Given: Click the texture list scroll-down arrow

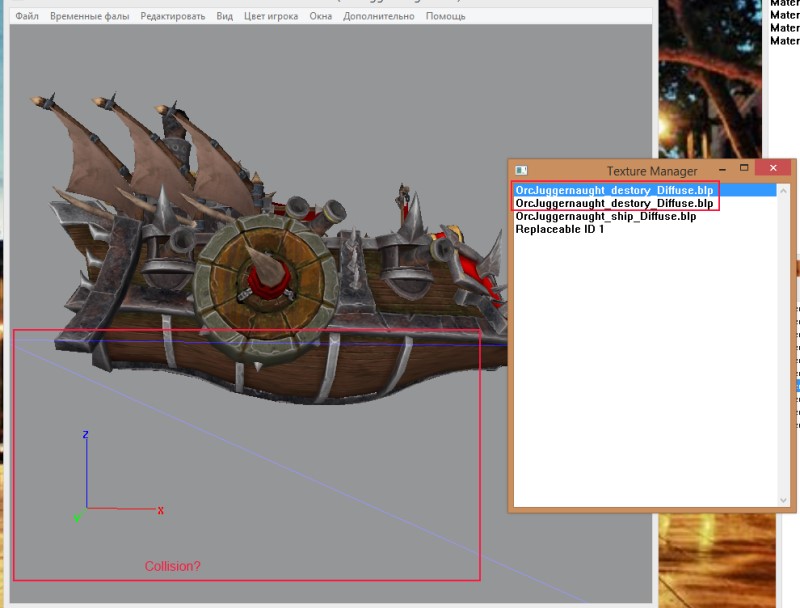Looking at the screenshot, I should pos(783,500).
